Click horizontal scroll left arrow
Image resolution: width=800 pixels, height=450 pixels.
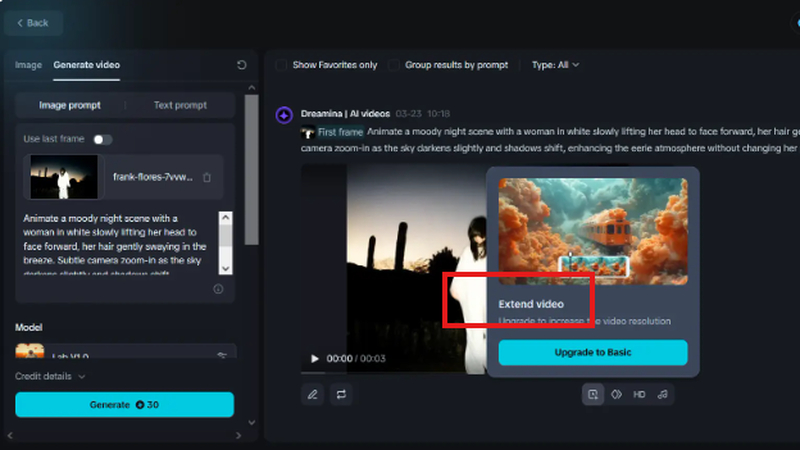click(10, 435)
